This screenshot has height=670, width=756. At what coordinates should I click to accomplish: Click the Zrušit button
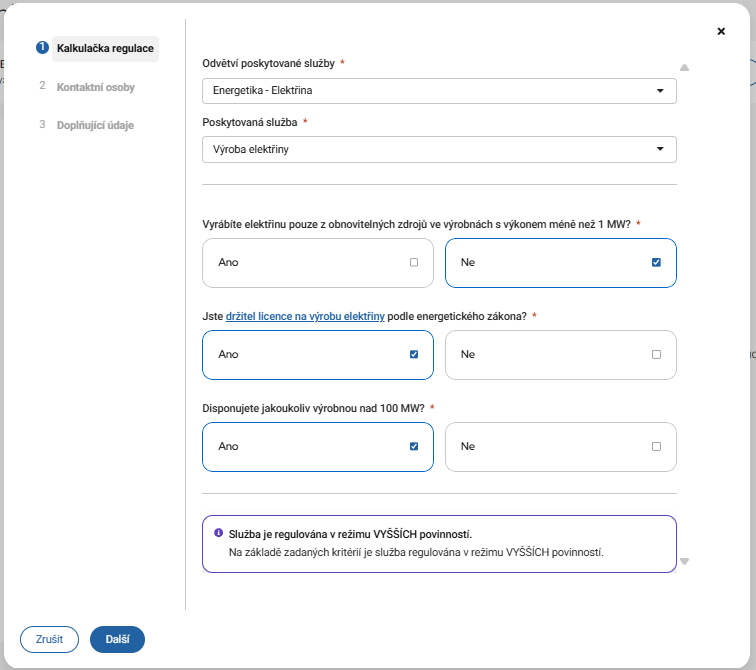pyautogui.click(x=49, y=639)
